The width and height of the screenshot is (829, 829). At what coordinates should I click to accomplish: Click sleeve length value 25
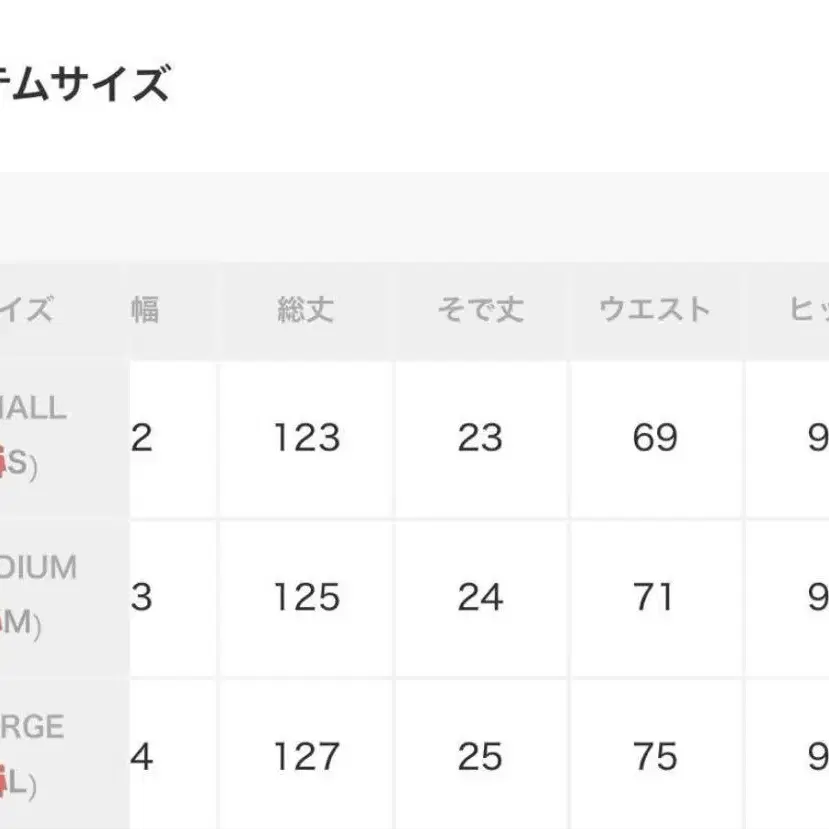pos(480,757)
